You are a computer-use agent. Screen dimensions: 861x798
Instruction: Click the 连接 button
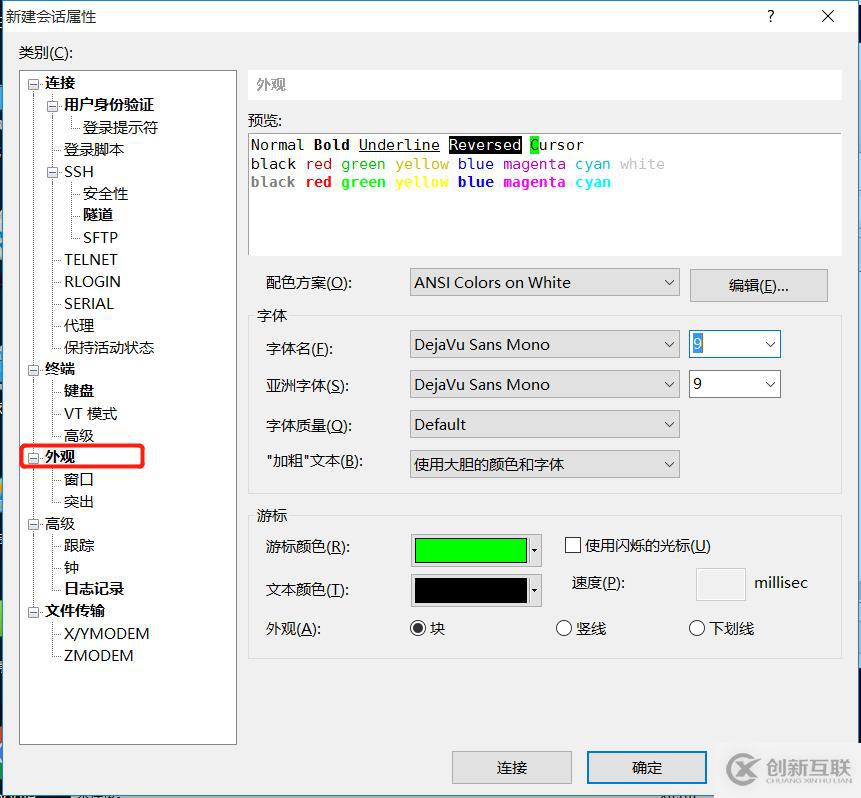coord(512,767)
